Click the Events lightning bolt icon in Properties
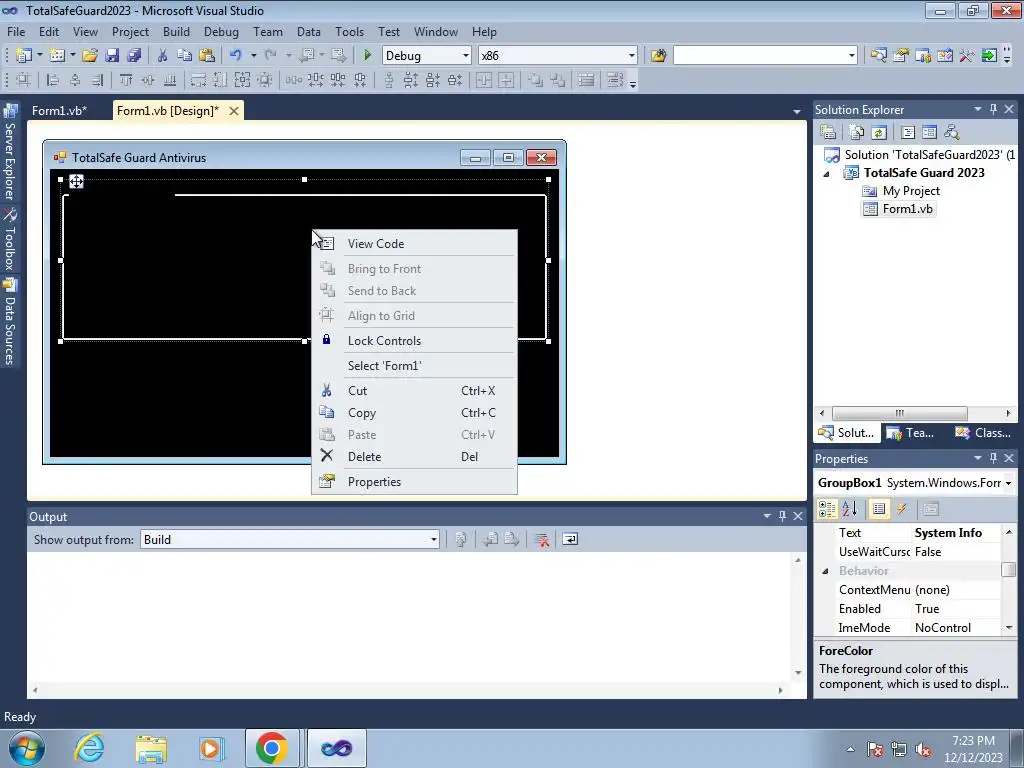Image resolution: width=1024 pixels, height=768 pixels. pyautogui.click(x=902, y=509)
